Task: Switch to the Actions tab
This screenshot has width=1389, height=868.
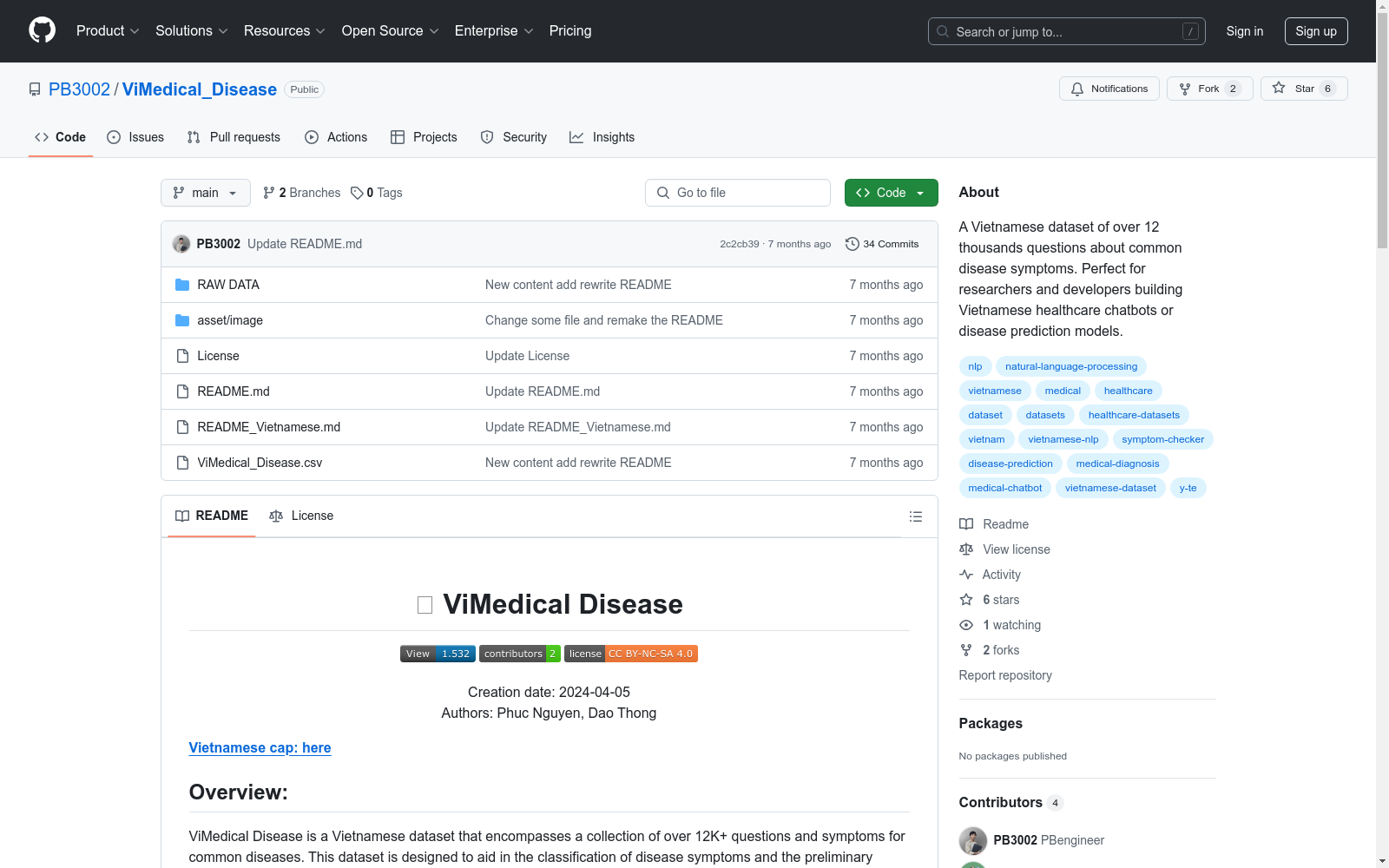Action: [x=336, y=137]
